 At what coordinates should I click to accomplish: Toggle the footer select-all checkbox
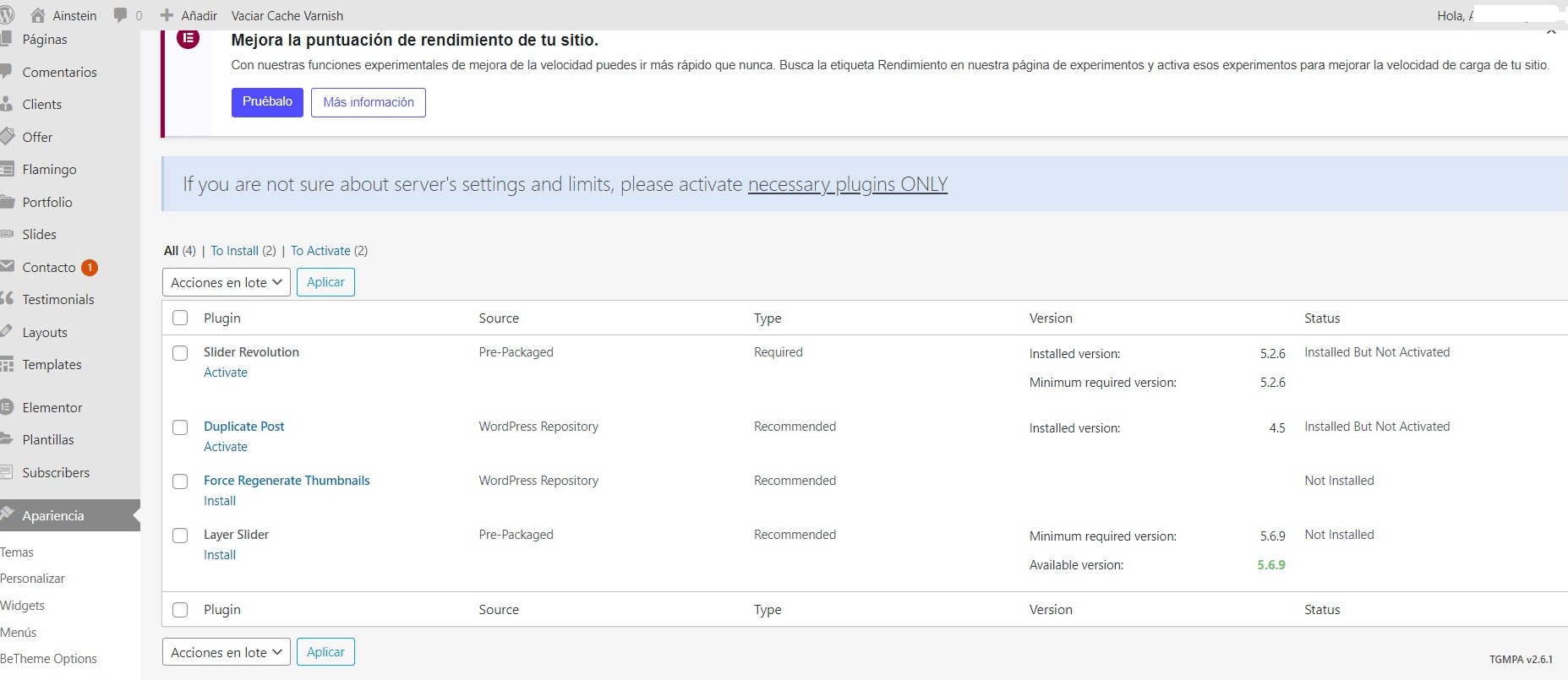click(180, 610)
